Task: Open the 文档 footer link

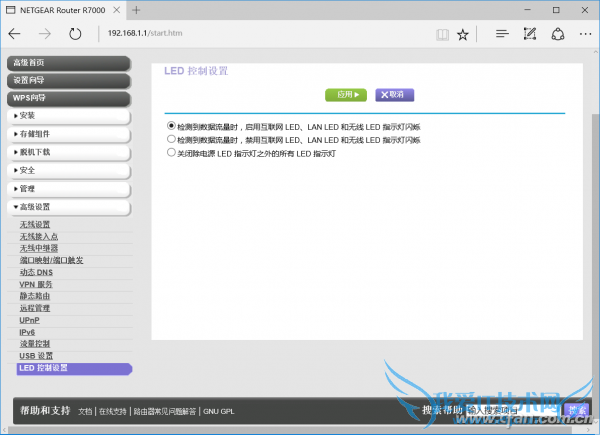Action: (85, 412)
